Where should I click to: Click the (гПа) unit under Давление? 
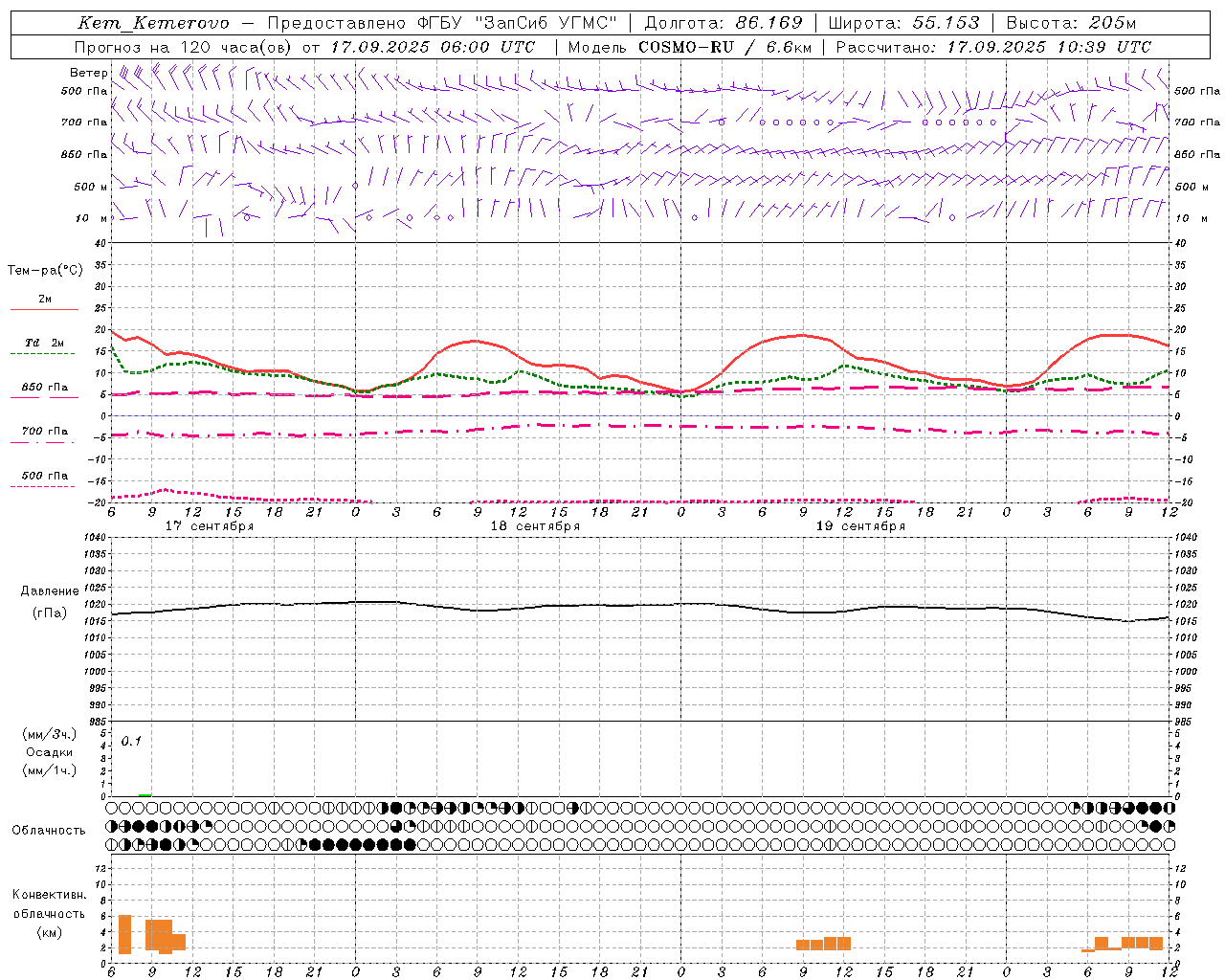click(x=50, y=613)
